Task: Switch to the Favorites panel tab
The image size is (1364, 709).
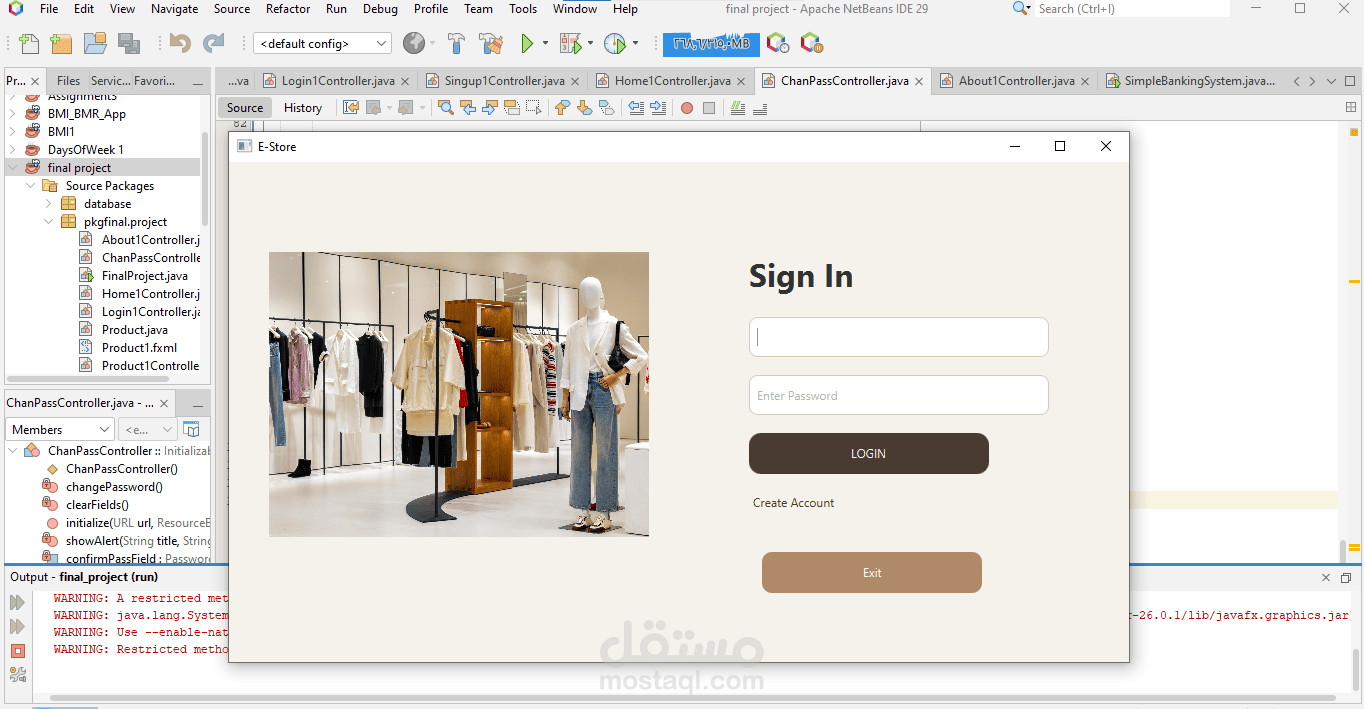Action: (x=154, y=81)
